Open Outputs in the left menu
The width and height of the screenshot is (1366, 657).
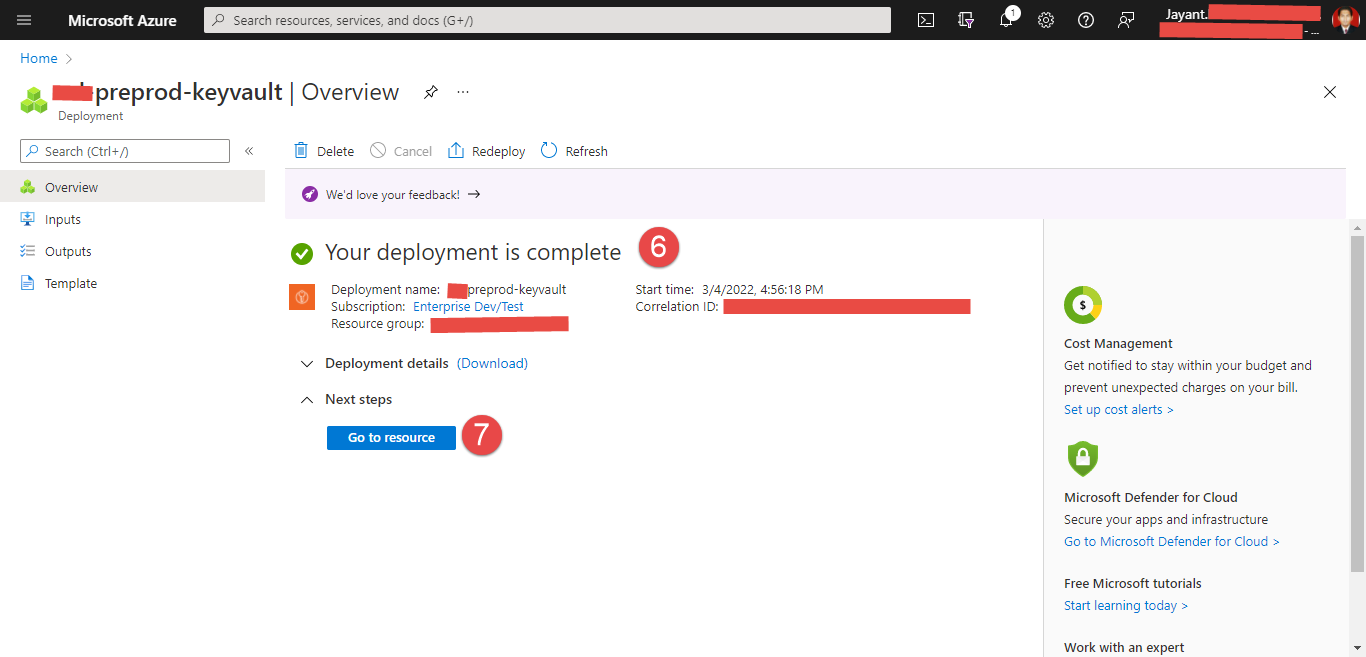[132, 251]
